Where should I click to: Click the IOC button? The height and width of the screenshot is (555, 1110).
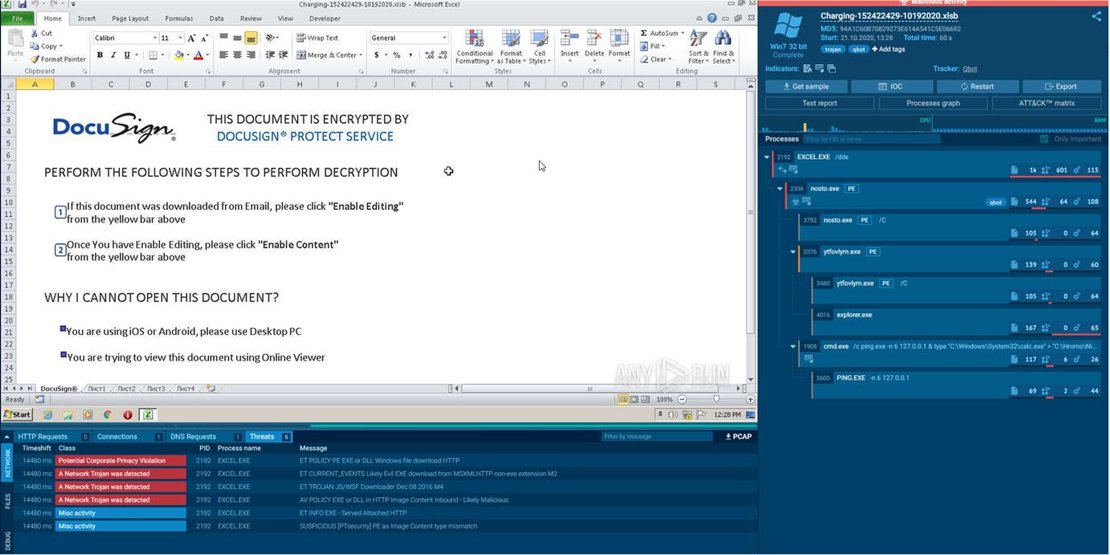pyautogui.click(x=891, y=86)
